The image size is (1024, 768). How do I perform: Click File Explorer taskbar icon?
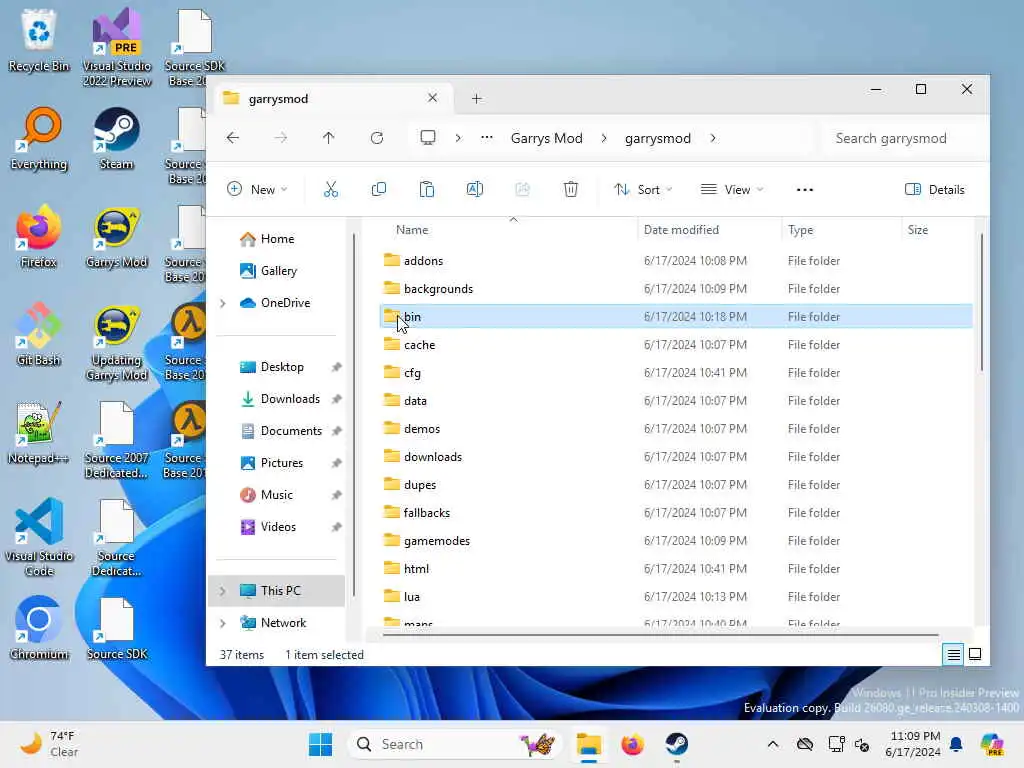tap(588, 744)
